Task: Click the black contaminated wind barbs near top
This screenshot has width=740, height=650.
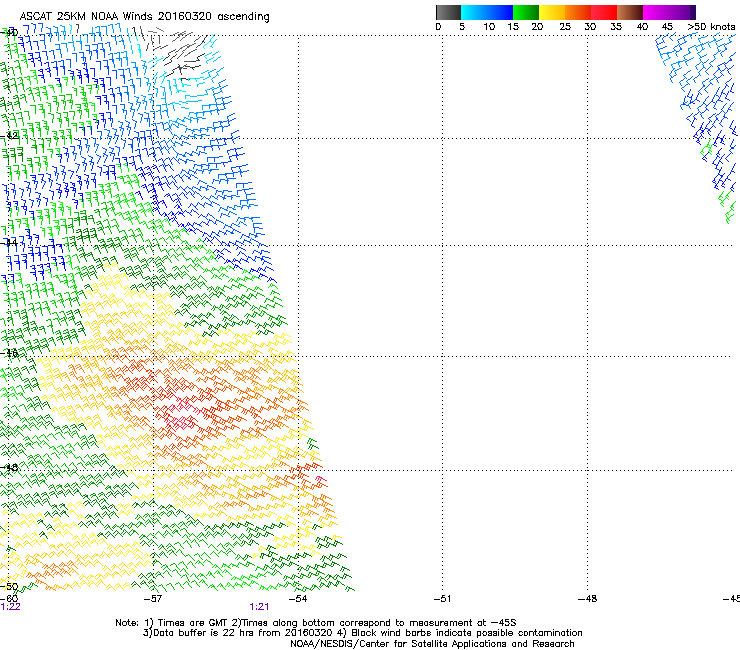Action: 177,54
